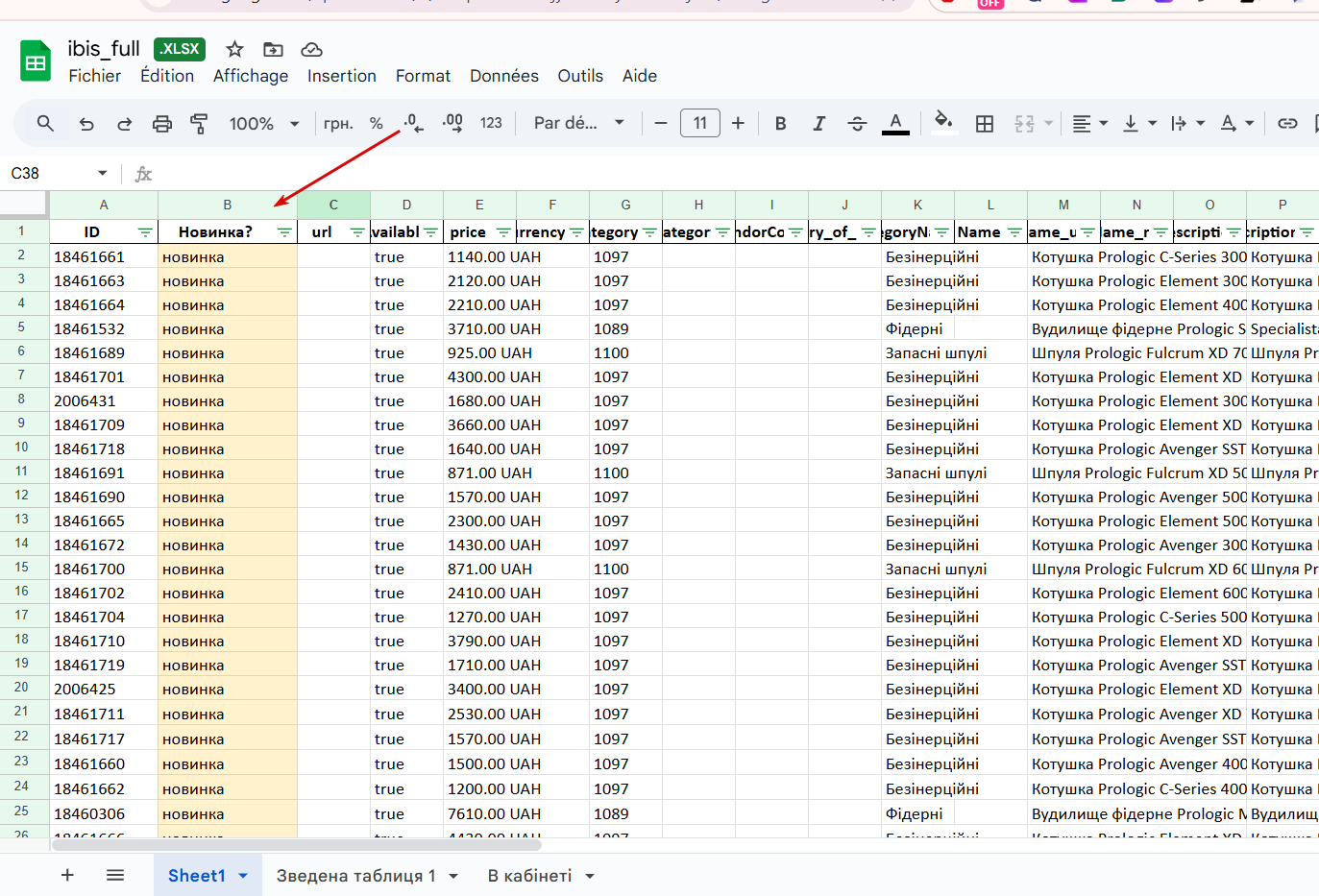The height and width of the screenshot is (896, 1319).
Task: Move document to a folder
Action: click(x=273, y=49)
